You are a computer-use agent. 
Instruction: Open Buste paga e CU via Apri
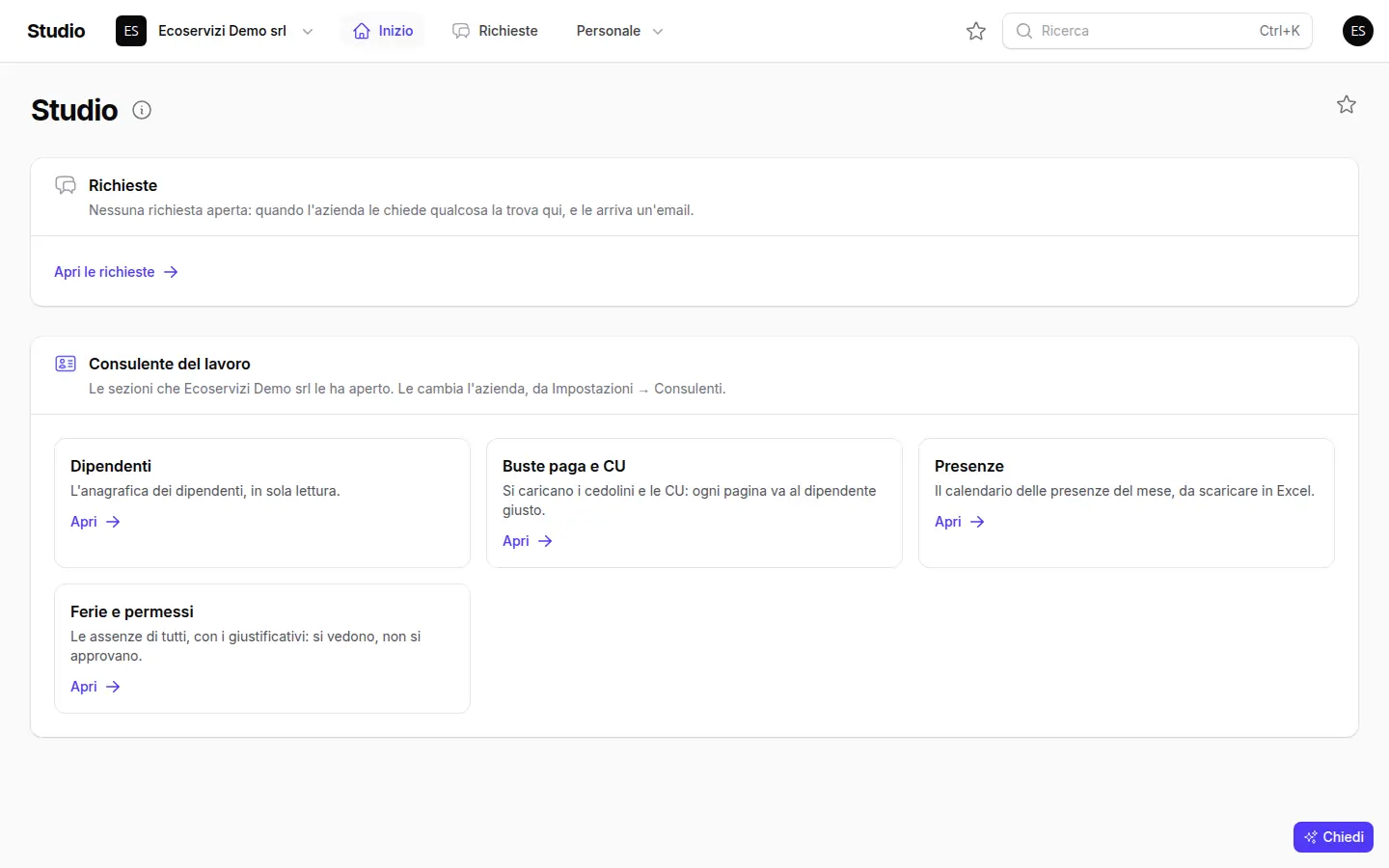pyautogui.click(x=528, y=541)
